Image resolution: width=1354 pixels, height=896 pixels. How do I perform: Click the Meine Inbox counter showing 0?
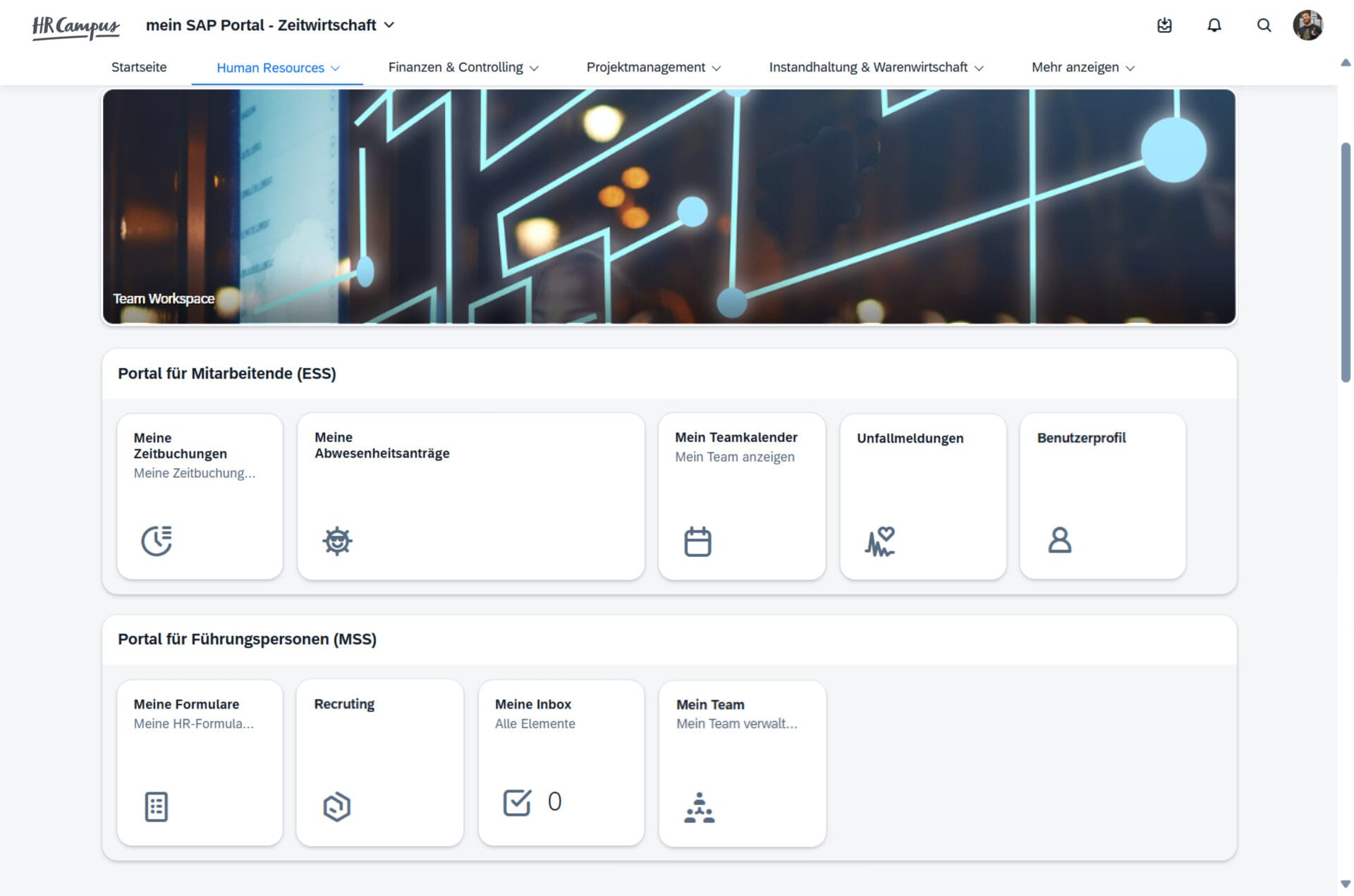click(x=554, y=802)
